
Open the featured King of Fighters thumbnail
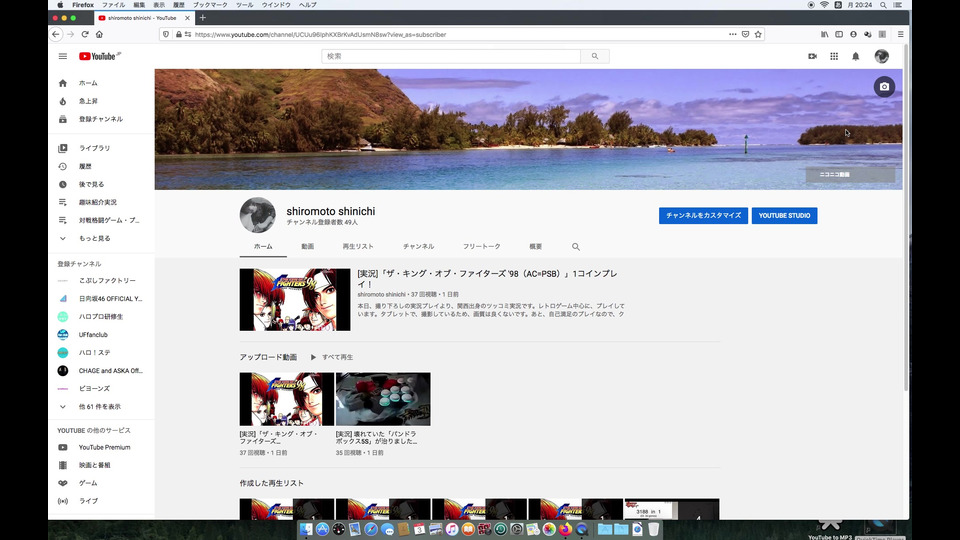(295, 300)
